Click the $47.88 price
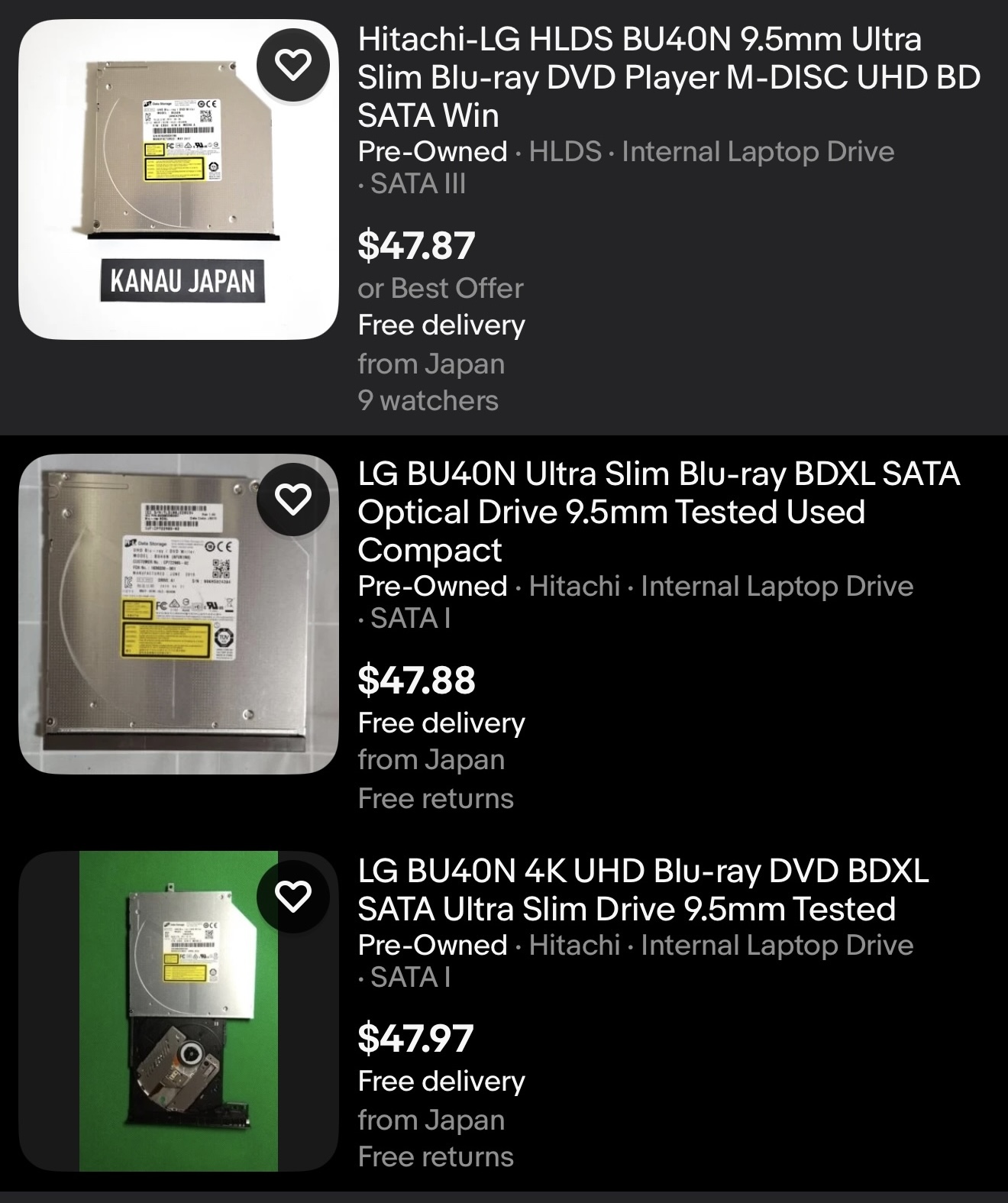Image resolution: width=1008 pixels, height=1203 pixels. click(x=416, y=680)
